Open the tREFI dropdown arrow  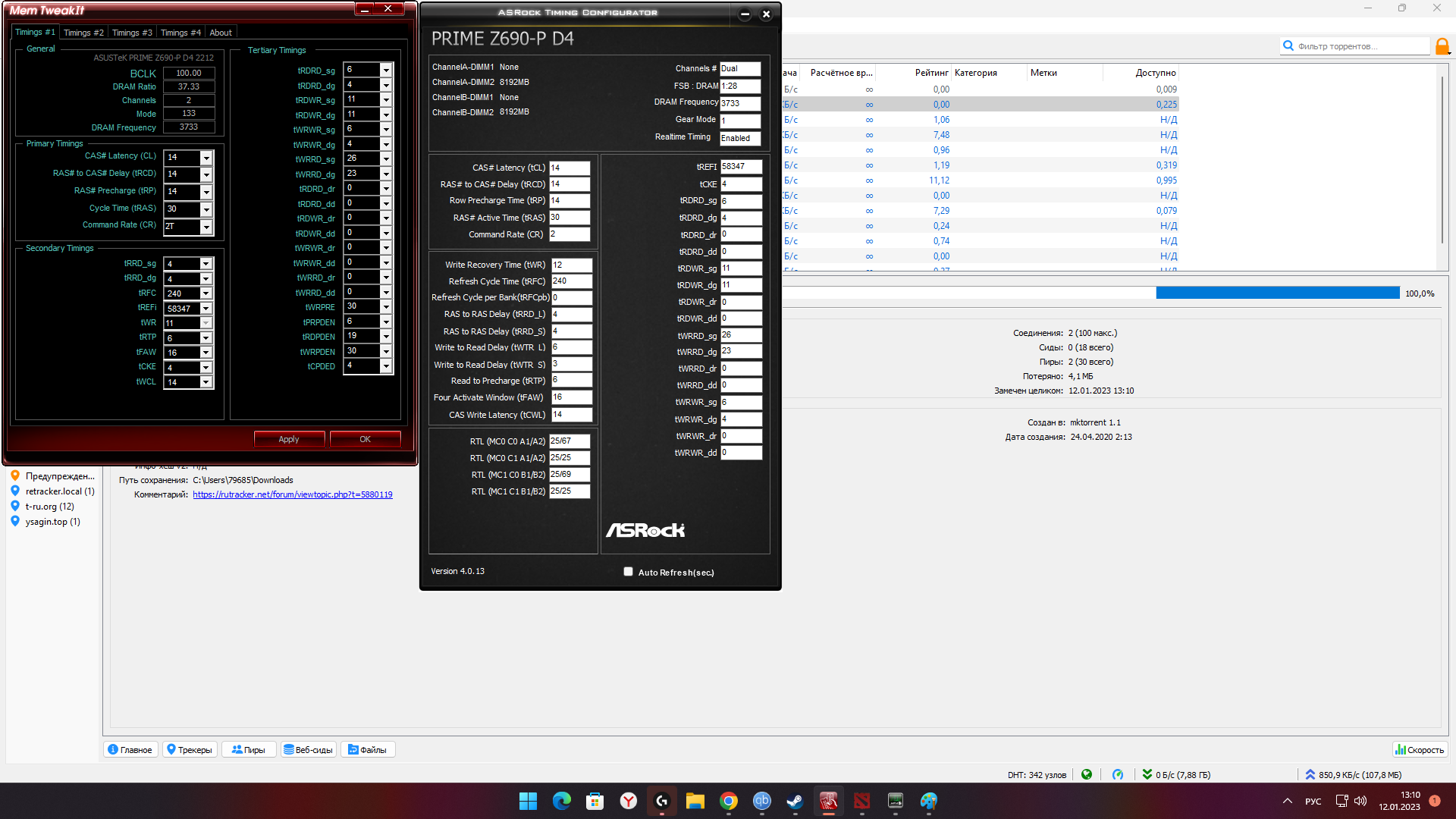(x=206, y=309)
